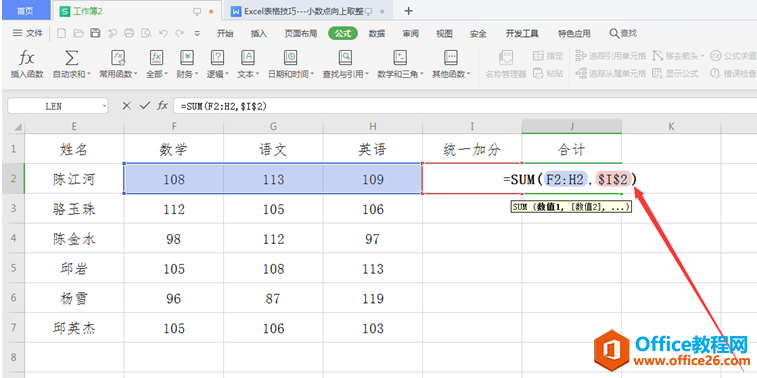Click the cell with value 119

pyautogui.click(x=373, y=298)
